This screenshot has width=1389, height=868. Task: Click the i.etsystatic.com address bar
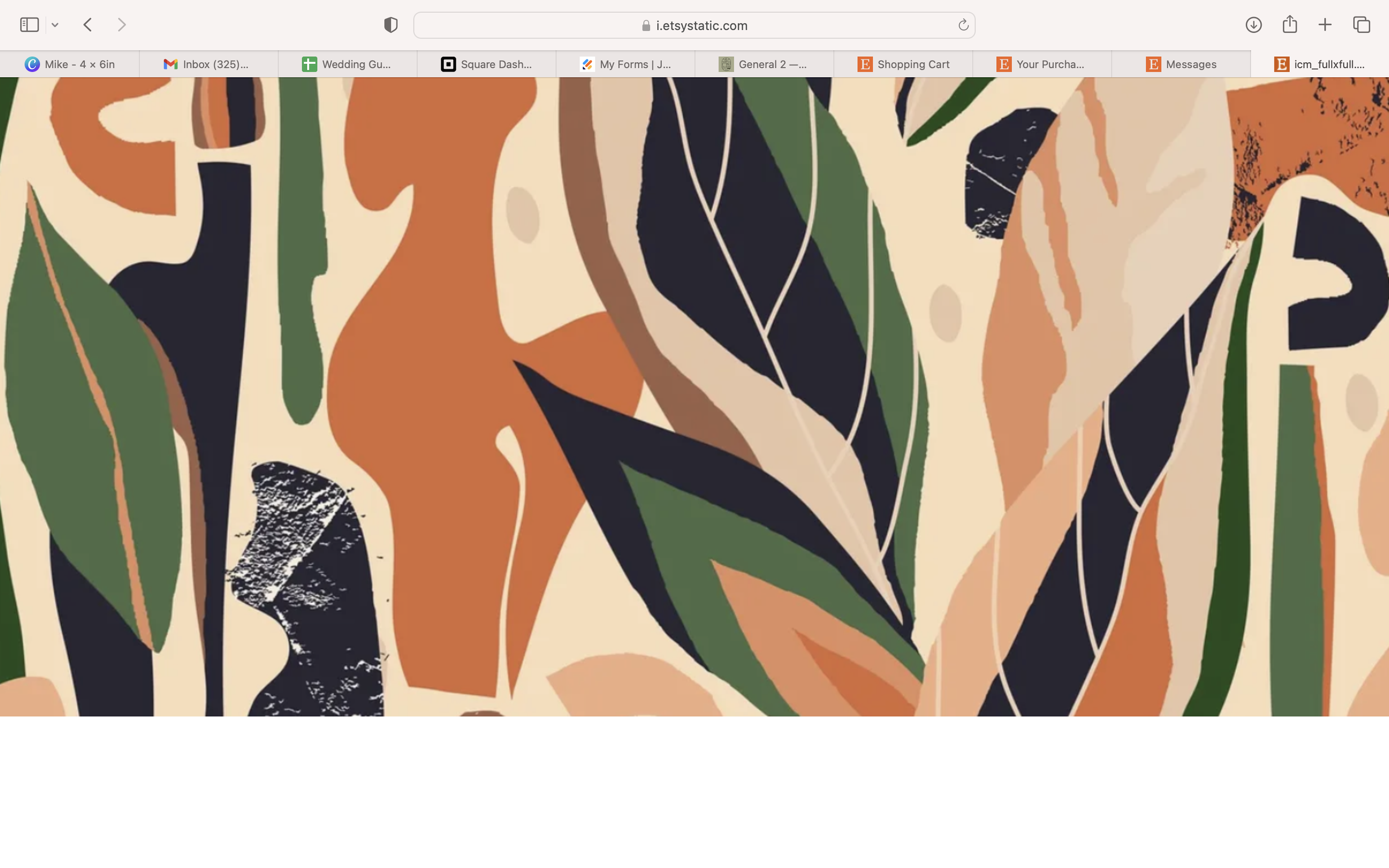coord(694,25)
